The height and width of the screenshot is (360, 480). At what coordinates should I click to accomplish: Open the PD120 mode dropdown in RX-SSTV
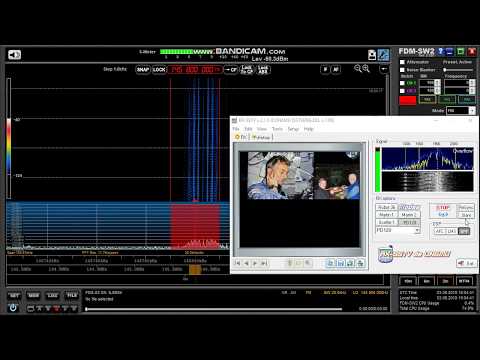[x=398, y=230]
